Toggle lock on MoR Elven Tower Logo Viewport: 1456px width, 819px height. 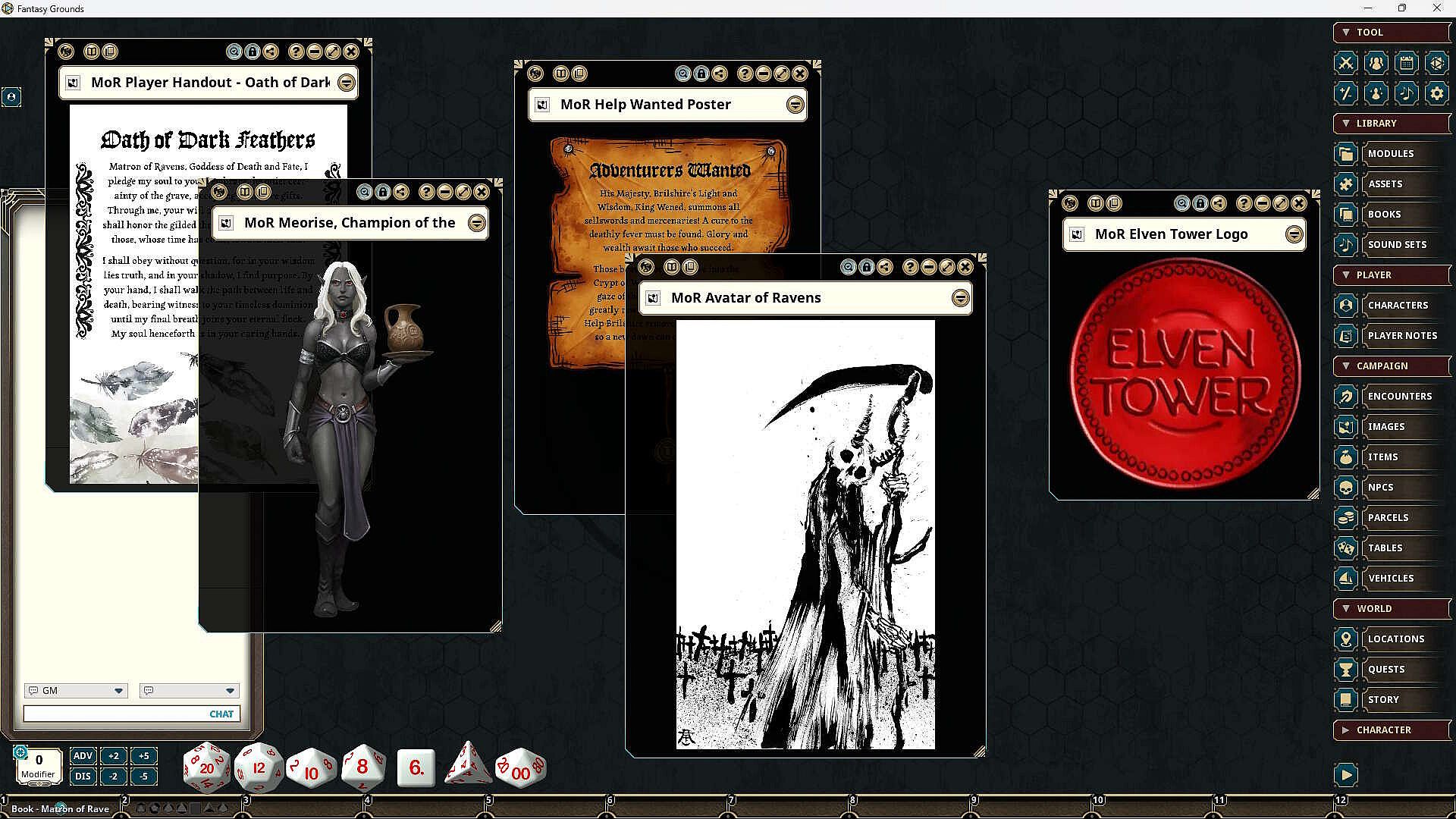coord(1200,203)
